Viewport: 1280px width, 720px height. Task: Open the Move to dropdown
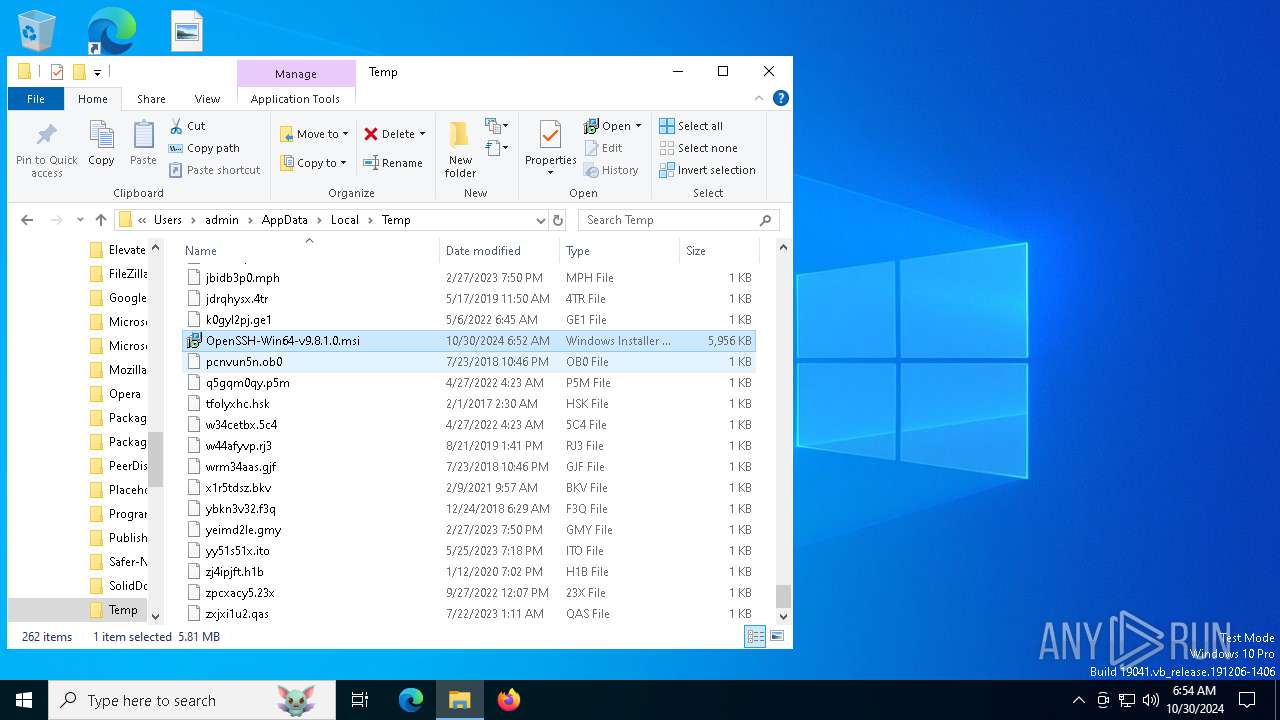[314, 134]
